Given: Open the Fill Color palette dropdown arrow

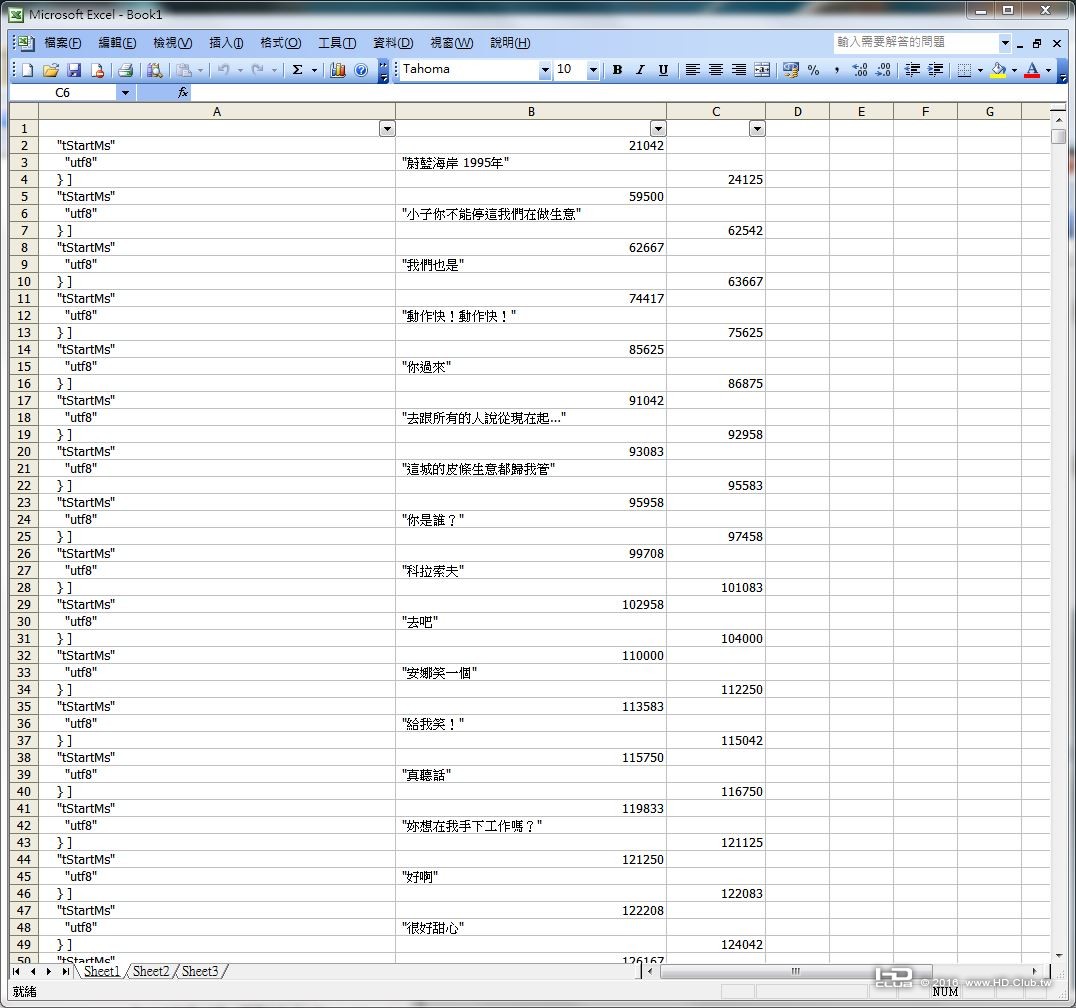Looking at the screenshot, I should tap(1014, 70).
